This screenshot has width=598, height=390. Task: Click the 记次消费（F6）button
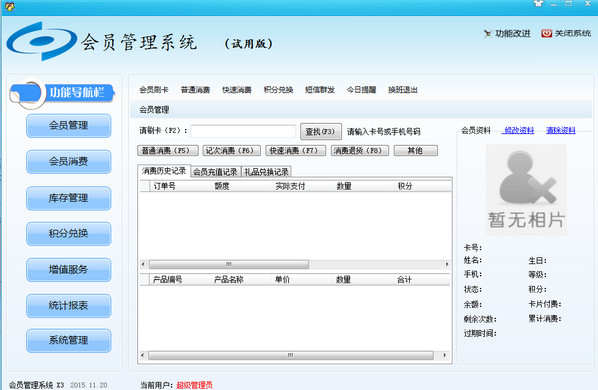click(231, 151)
